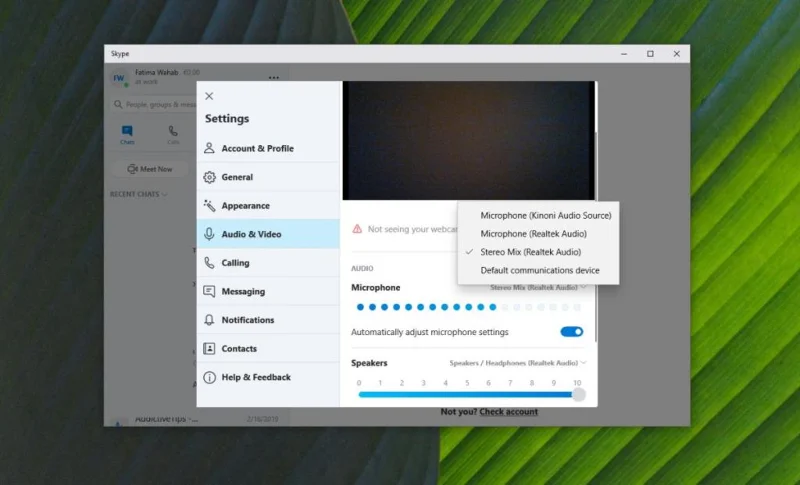800x485 pixels.
Task: Choose Default communications device option
Action: click(539, 270)
